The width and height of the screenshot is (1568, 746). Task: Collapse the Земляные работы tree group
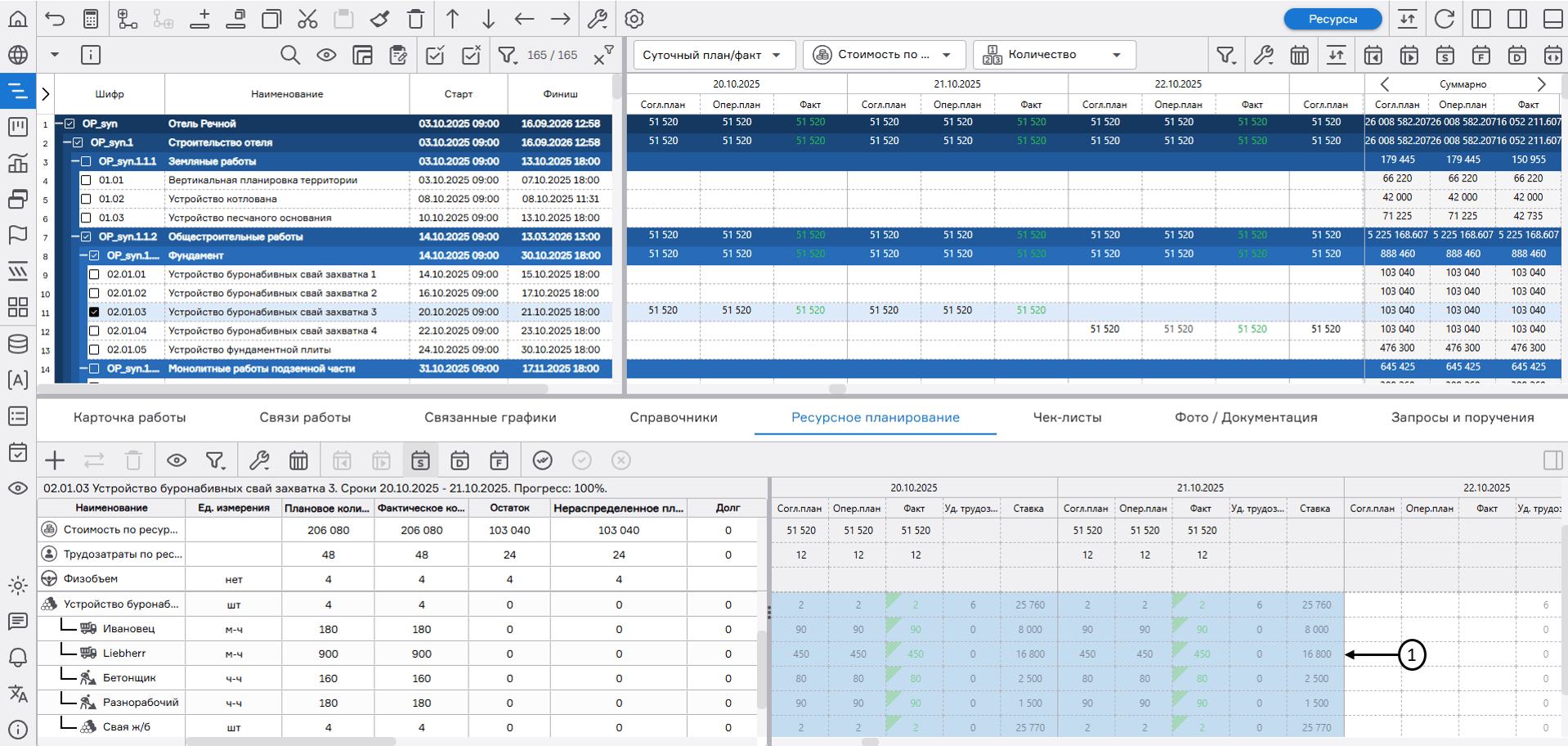(74, 161)
